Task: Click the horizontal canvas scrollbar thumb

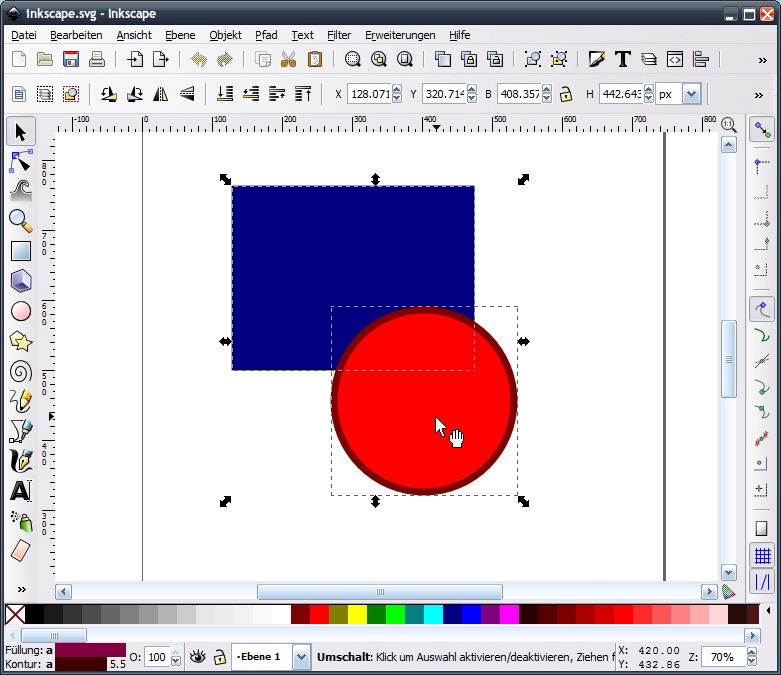Action: [x=380, y=592]
